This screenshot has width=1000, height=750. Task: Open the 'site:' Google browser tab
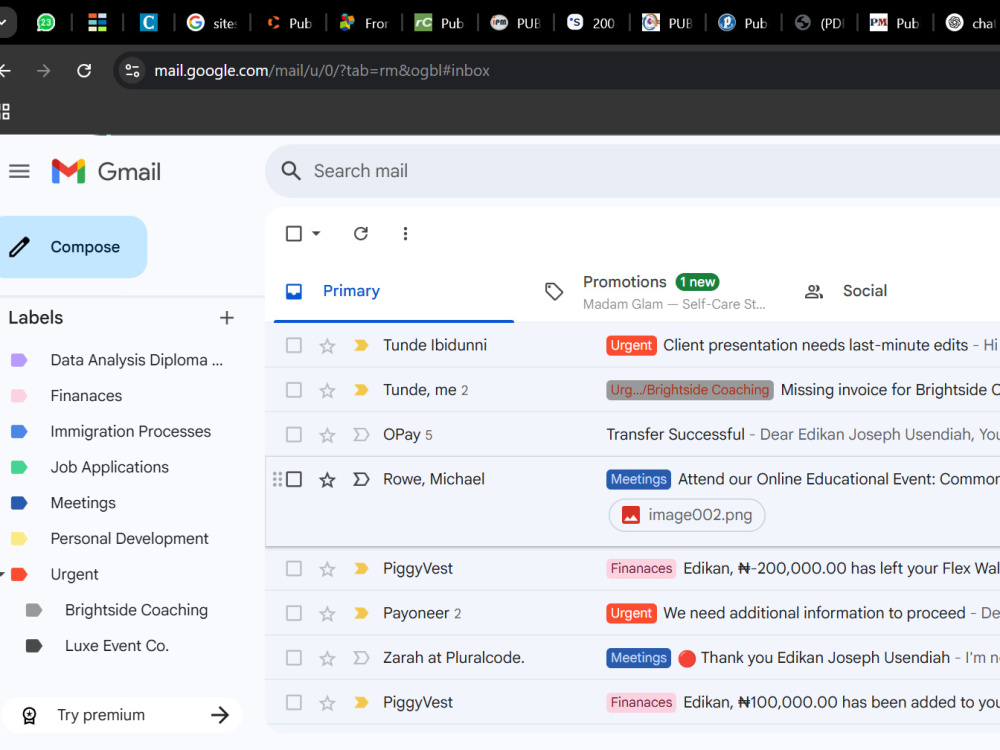[x=212, y=23]
